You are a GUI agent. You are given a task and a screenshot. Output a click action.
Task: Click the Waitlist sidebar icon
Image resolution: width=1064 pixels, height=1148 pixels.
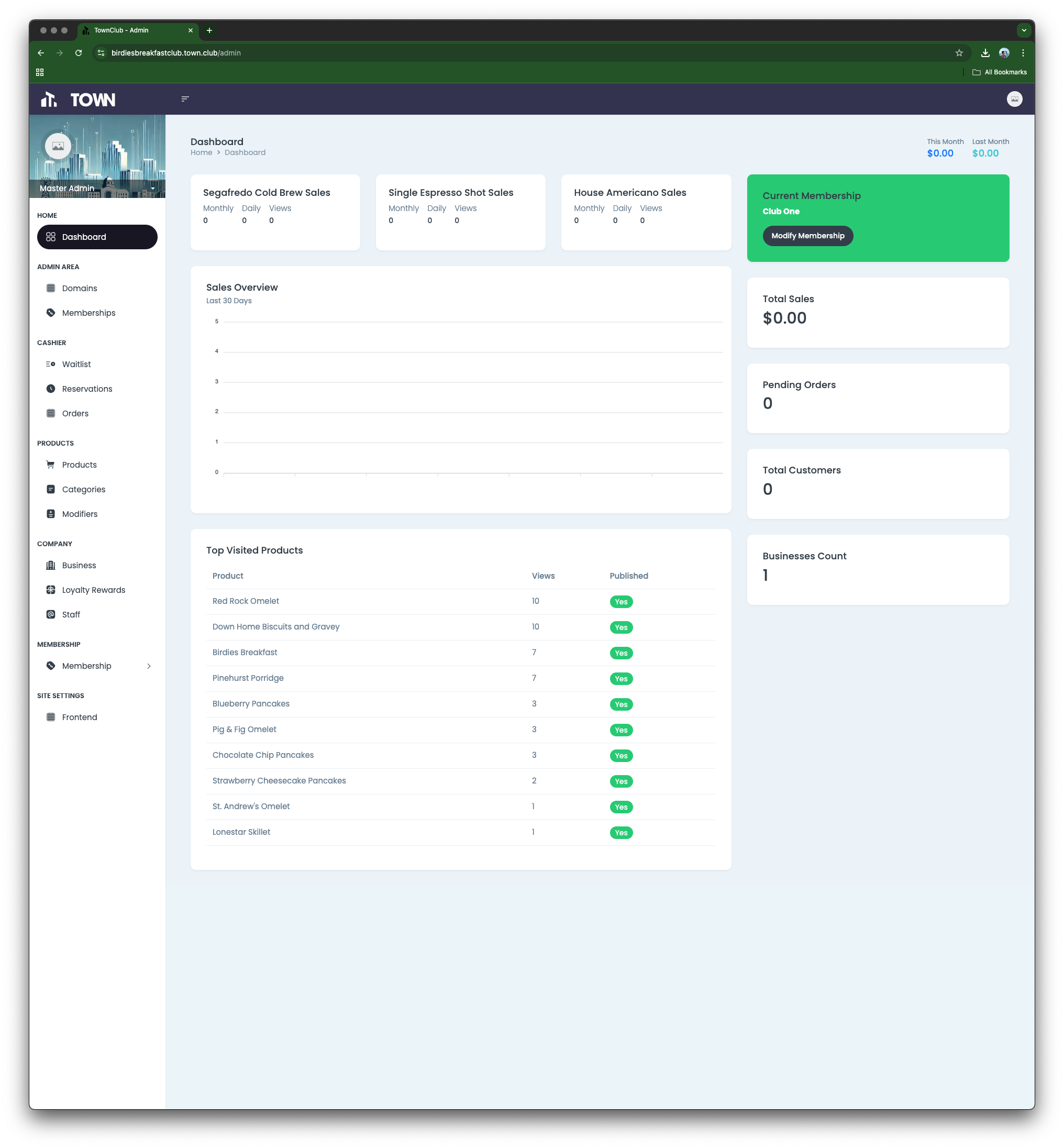[x=51, y=365]
